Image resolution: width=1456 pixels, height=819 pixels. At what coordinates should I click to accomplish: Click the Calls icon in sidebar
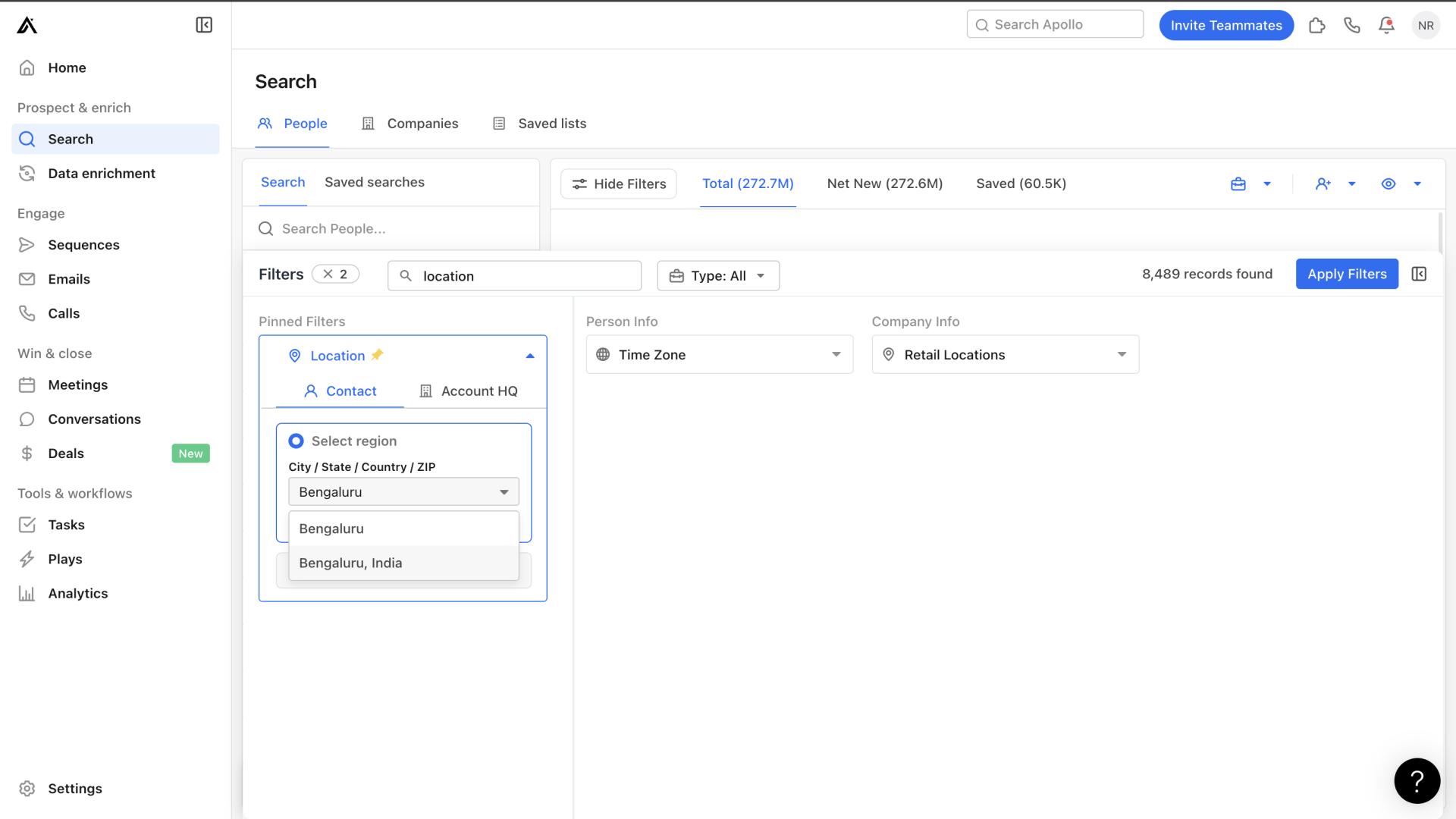27,314
